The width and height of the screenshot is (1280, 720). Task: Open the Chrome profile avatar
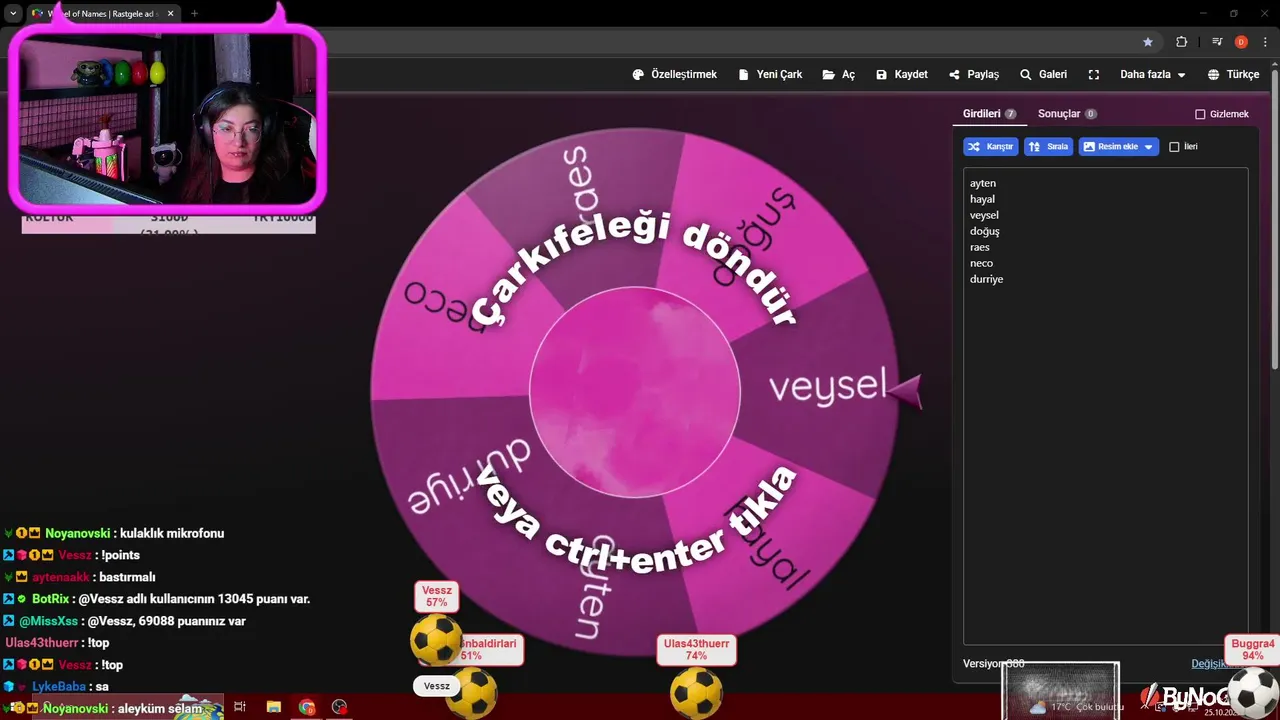pos(1241,42)
